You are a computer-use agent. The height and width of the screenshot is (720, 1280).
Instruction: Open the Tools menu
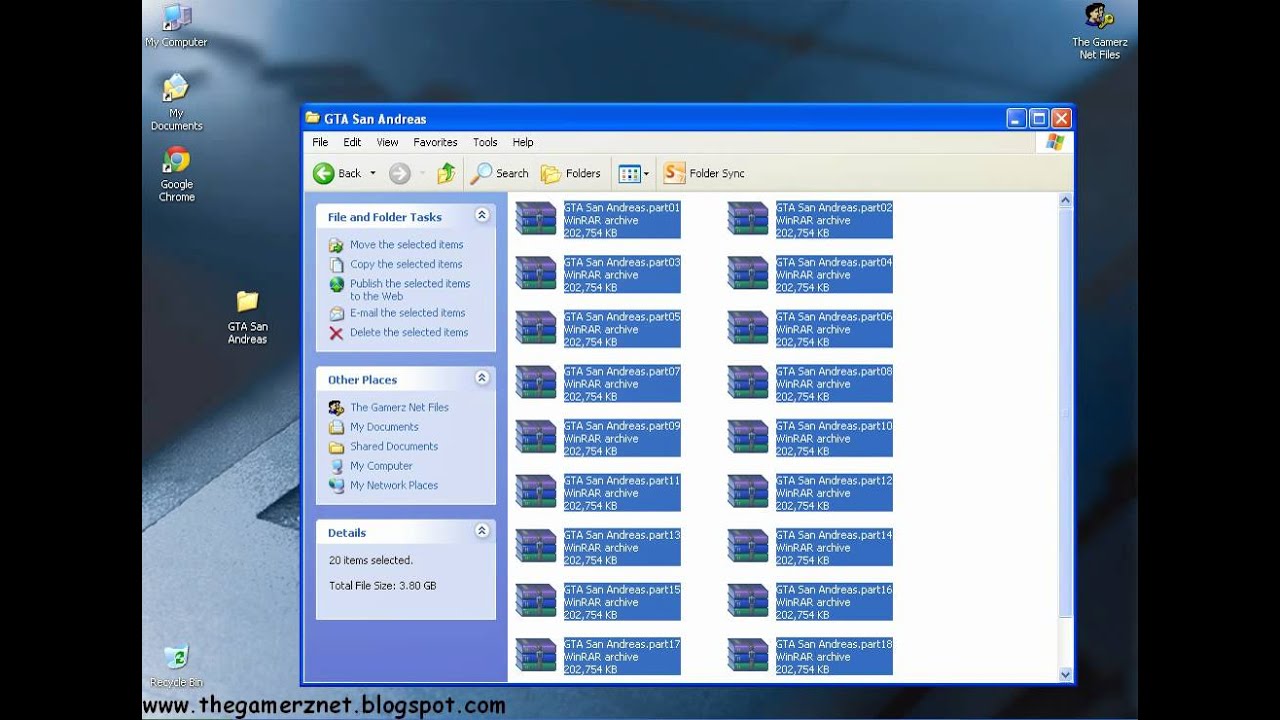coord(485,142)
